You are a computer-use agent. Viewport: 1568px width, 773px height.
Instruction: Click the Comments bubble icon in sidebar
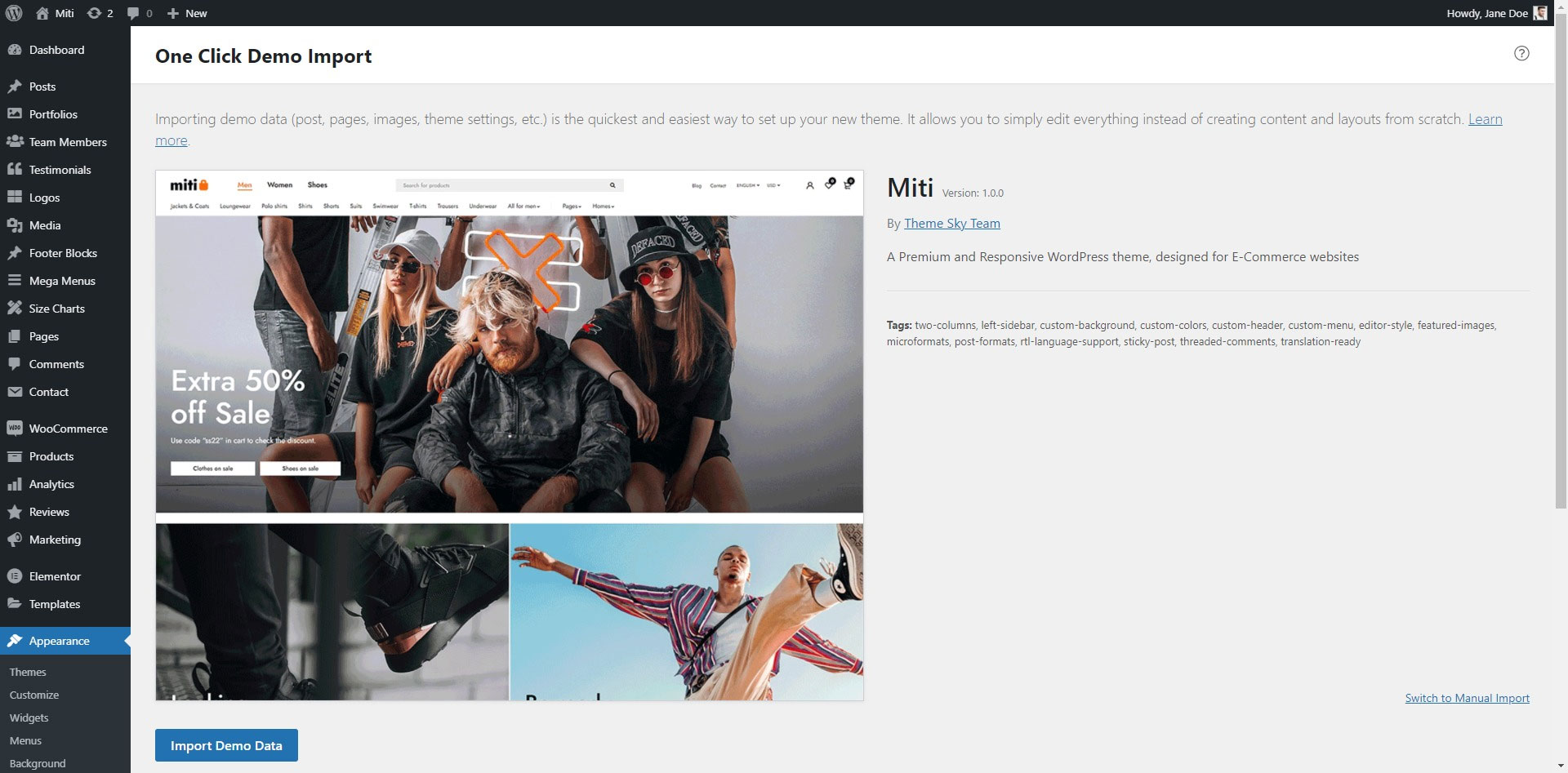click(14, 364)
